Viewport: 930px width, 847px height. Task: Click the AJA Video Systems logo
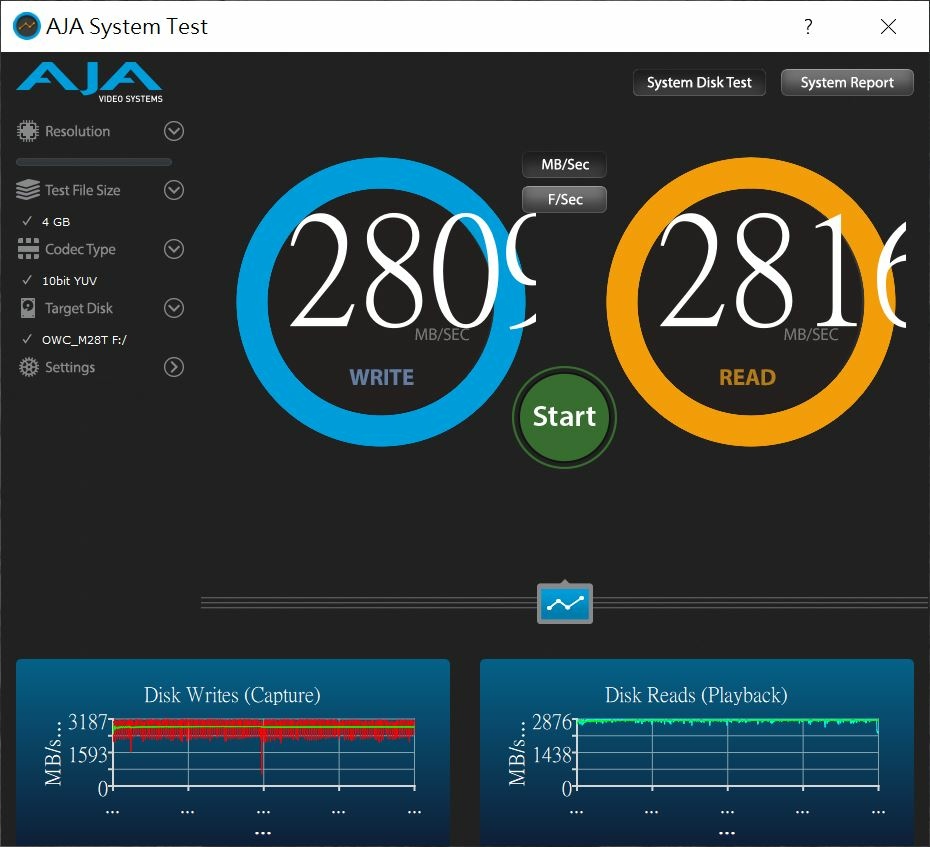pos(90,82)
